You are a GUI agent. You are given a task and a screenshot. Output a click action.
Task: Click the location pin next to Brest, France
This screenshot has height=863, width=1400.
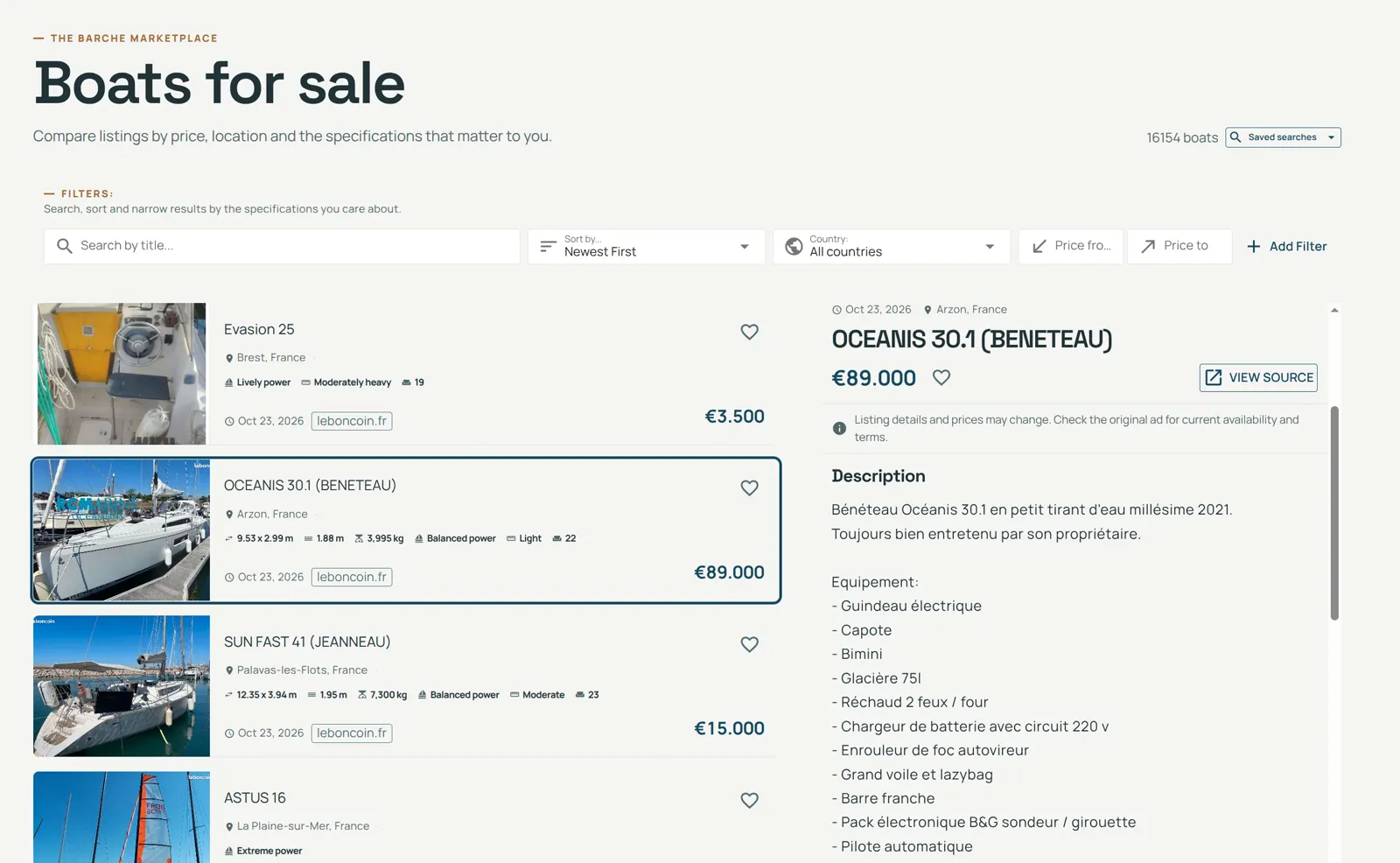coord(229,358)
